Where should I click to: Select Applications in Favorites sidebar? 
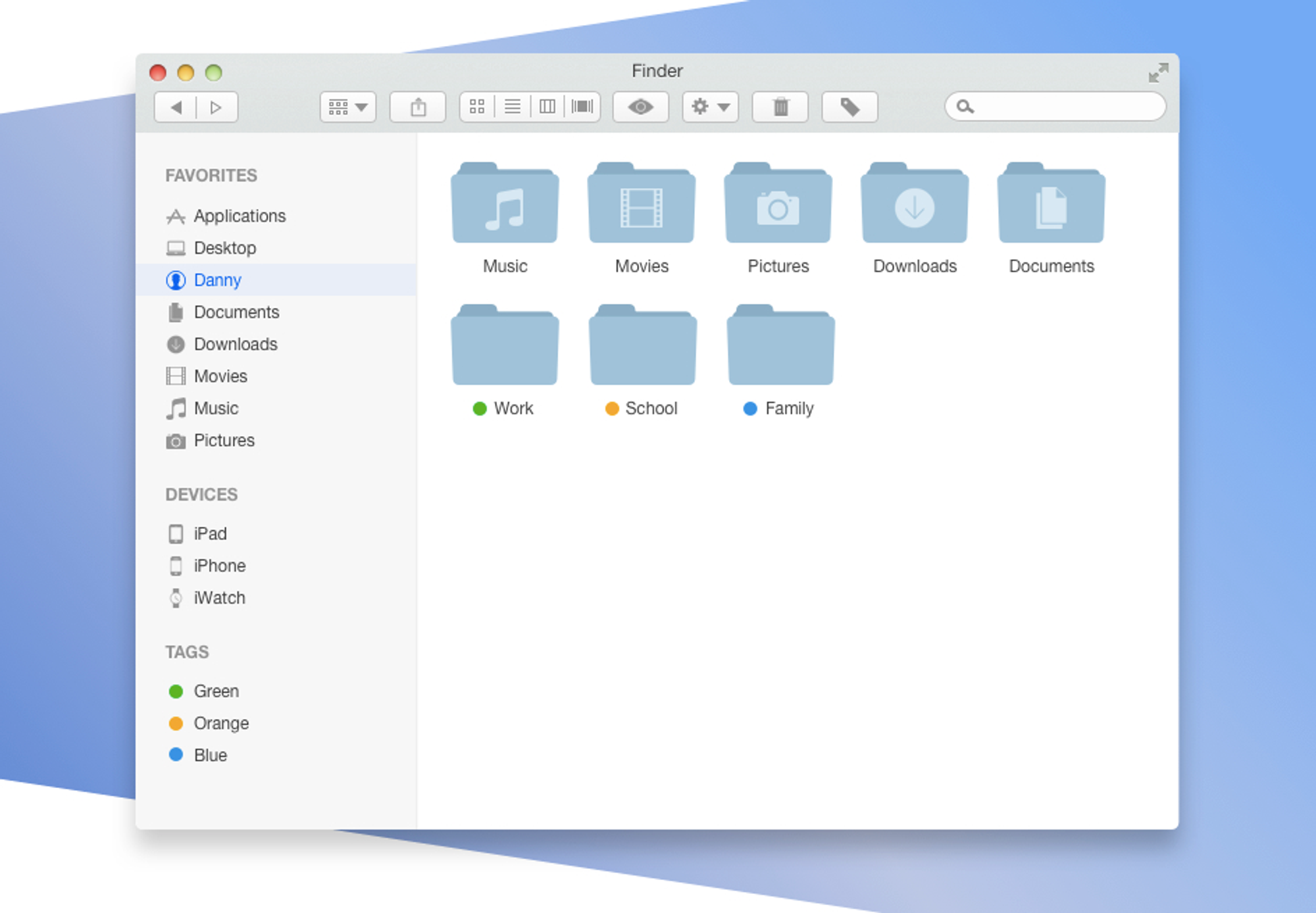click(240, 216)
